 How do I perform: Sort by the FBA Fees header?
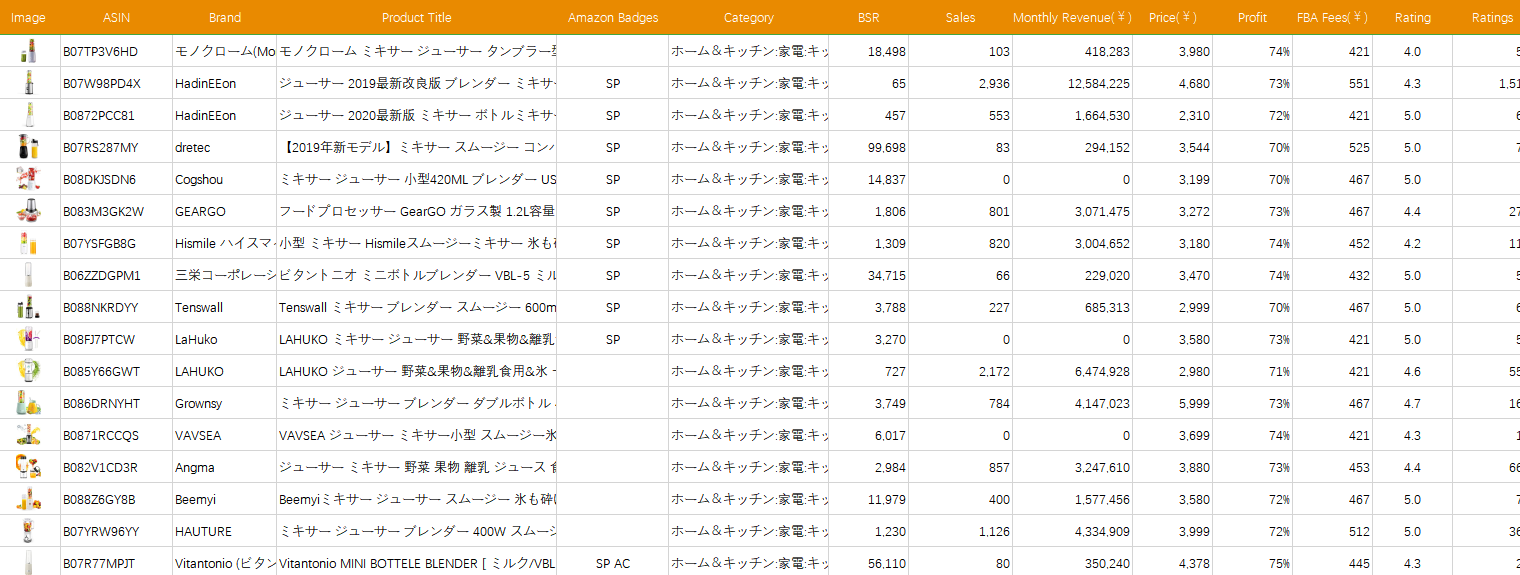[1333, 18]
